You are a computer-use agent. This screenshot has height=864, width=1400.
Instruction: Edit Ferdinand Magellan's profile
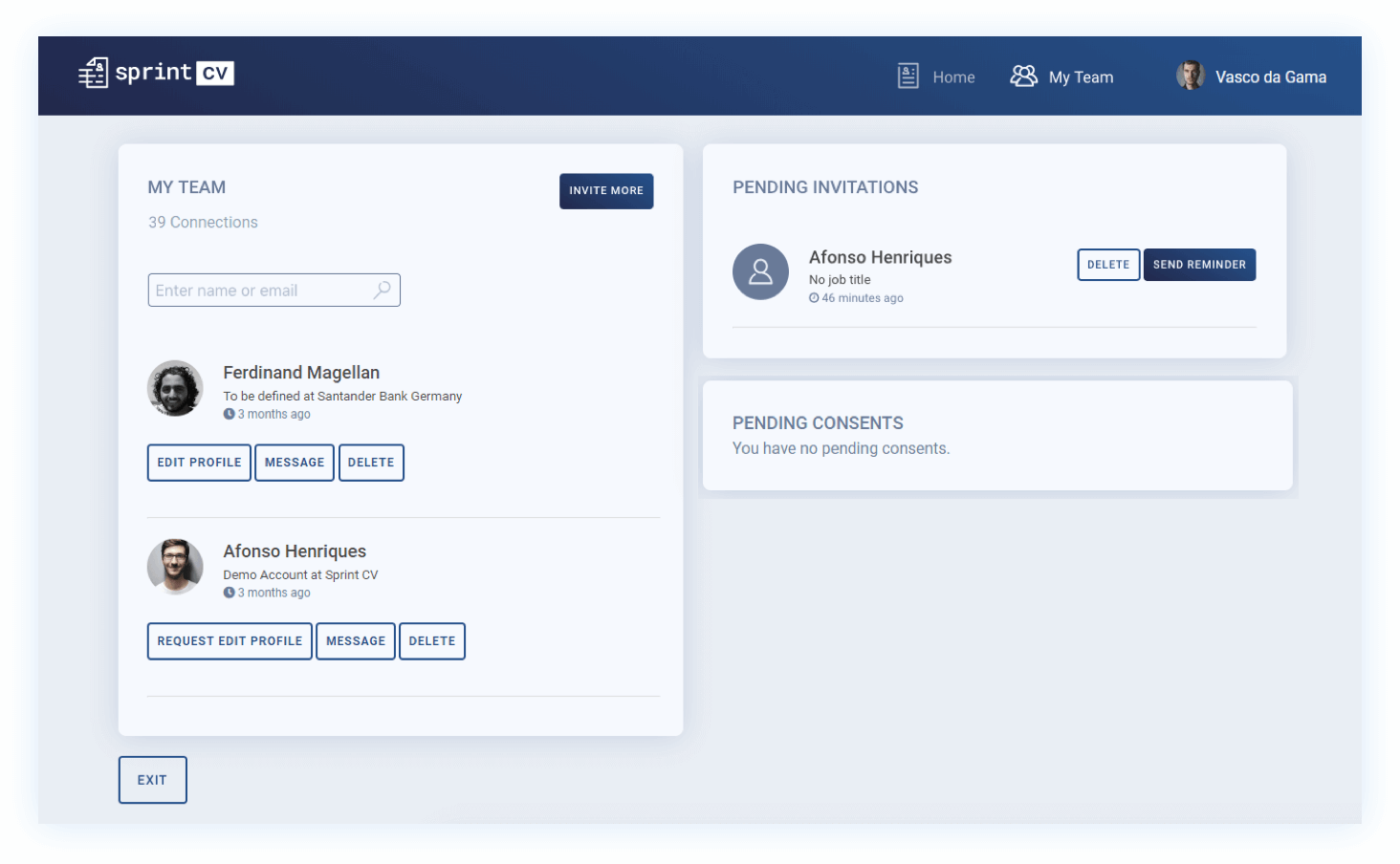pyautogui.click(x=199, y=463)
